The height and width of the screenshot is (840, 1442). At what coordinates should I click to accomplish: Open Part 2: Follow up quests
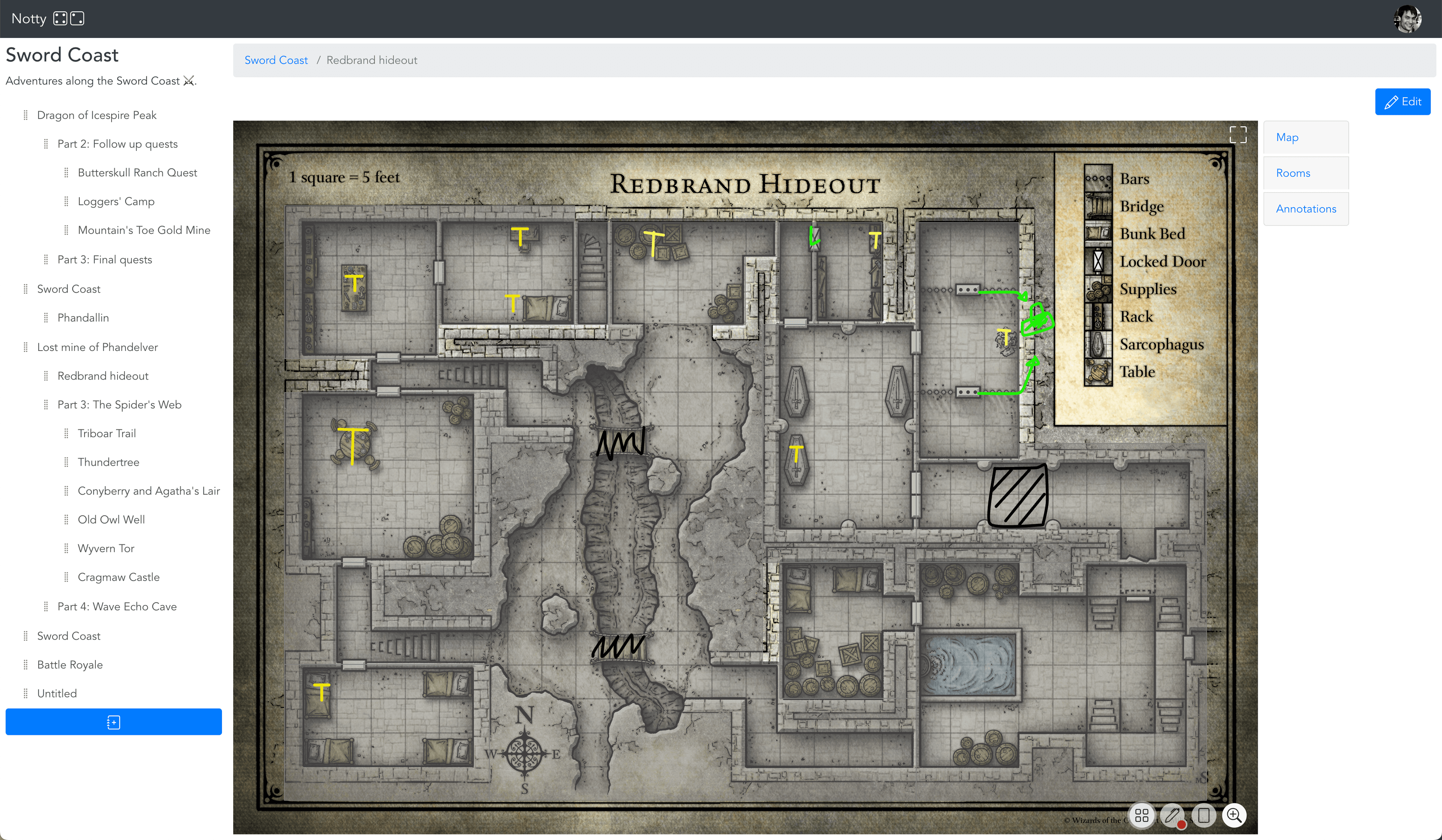[117, 143]
